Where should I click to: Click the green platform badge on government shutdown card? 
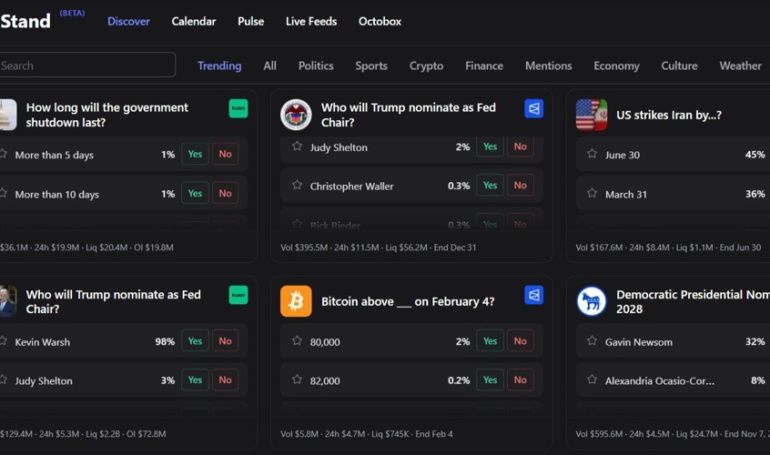tap(238, 108)
